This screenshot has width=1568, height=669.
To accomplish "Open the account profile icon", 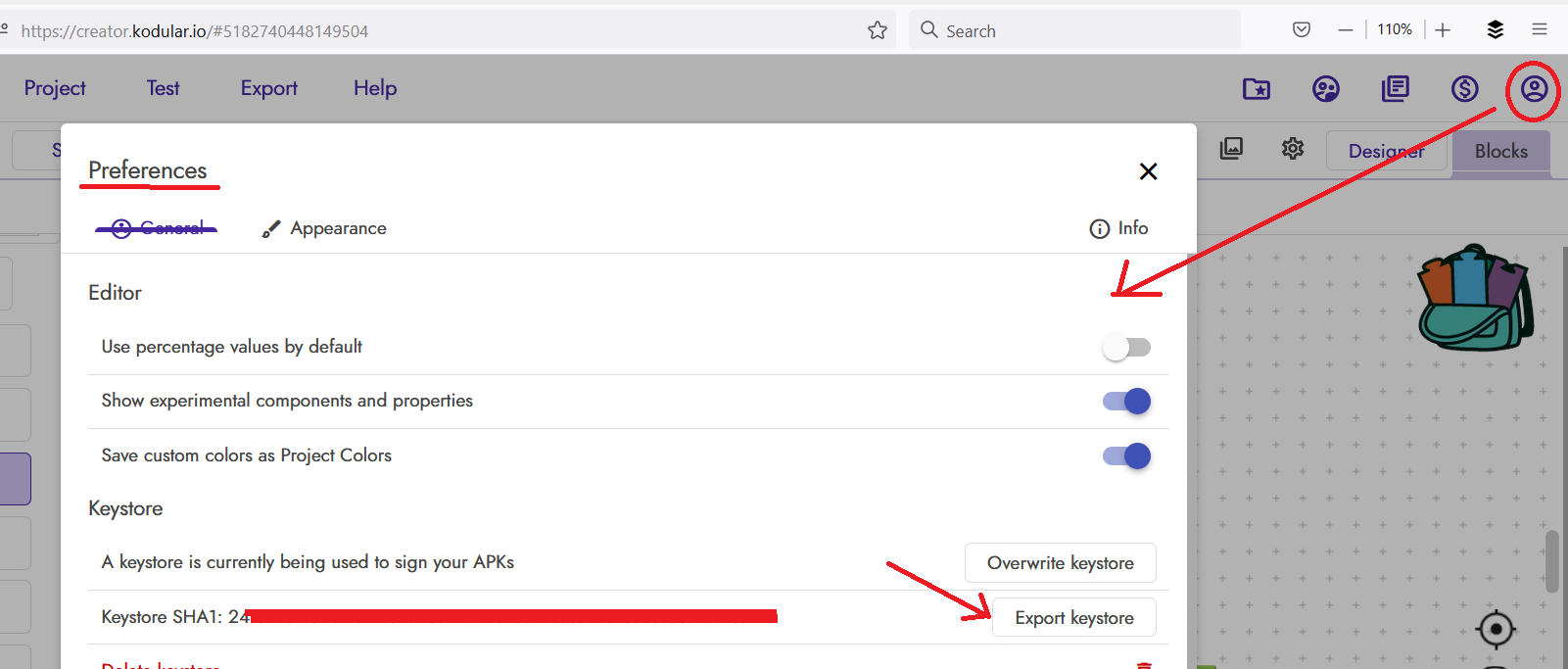I will 1534,89.
